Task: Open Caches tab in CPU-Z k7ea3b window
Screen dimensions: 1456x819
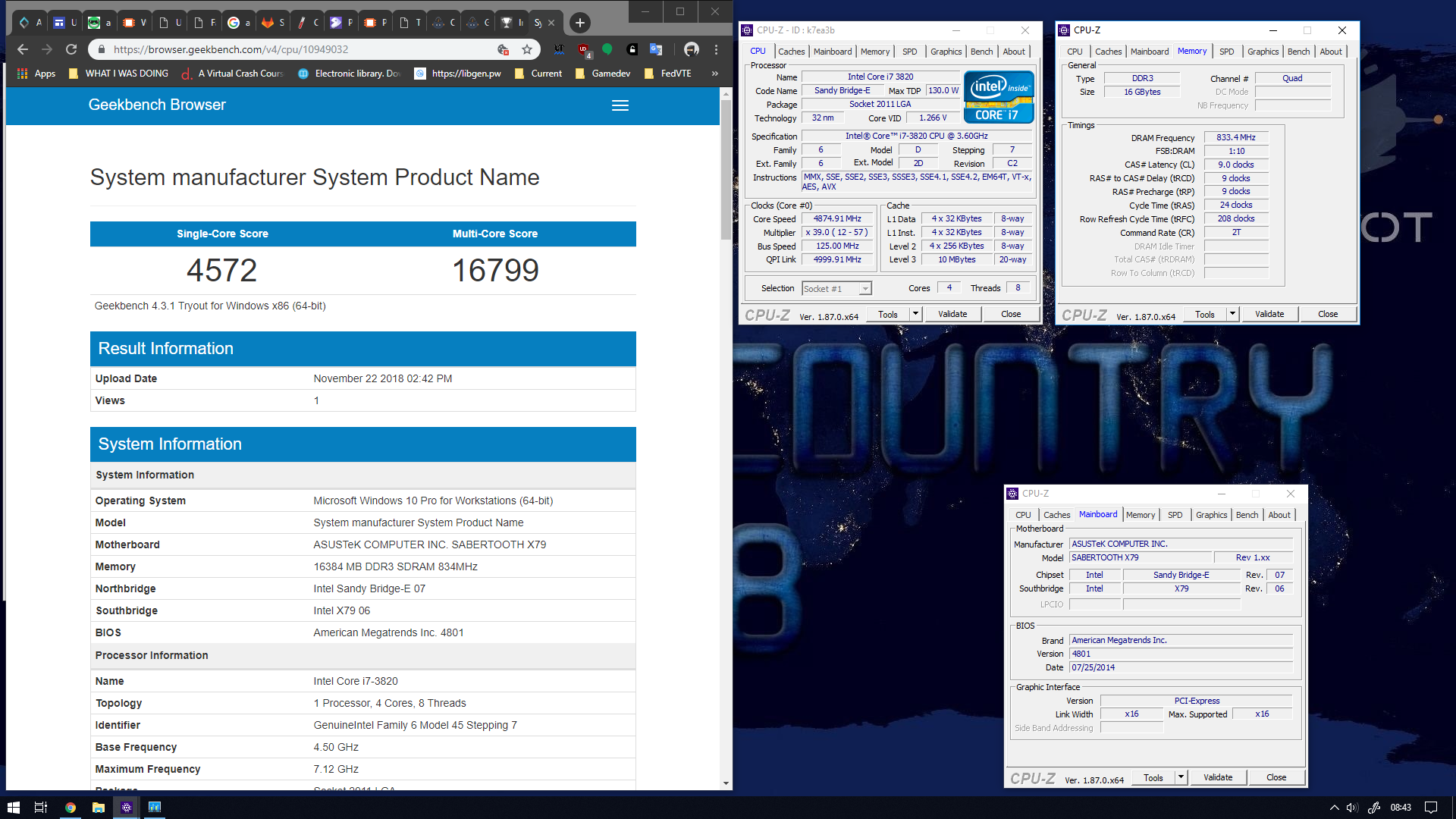Action: [791, 52]
